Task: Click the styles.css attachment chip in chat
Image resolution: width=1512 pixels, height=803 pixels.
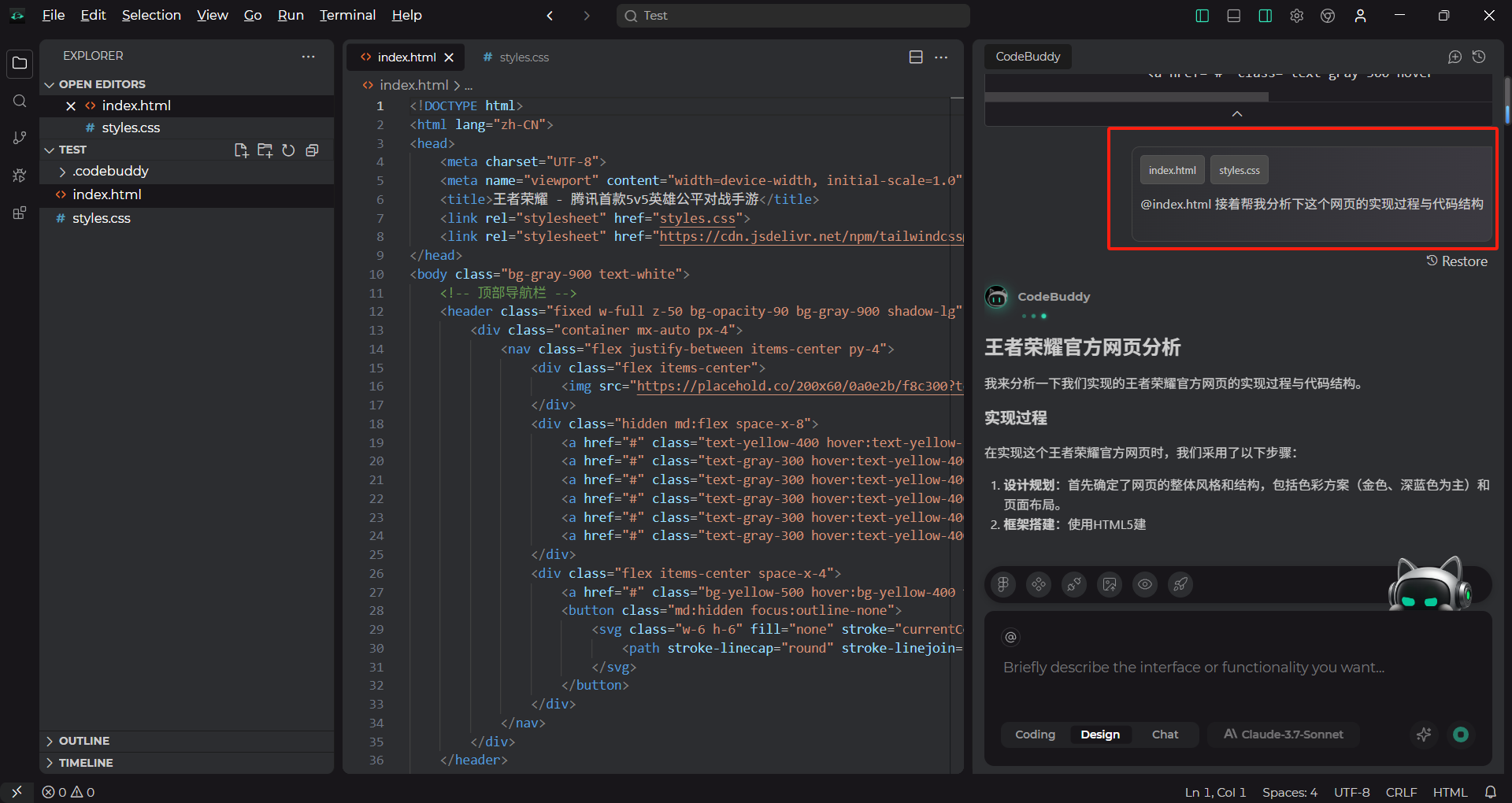Action: [x=1240, y=170]
